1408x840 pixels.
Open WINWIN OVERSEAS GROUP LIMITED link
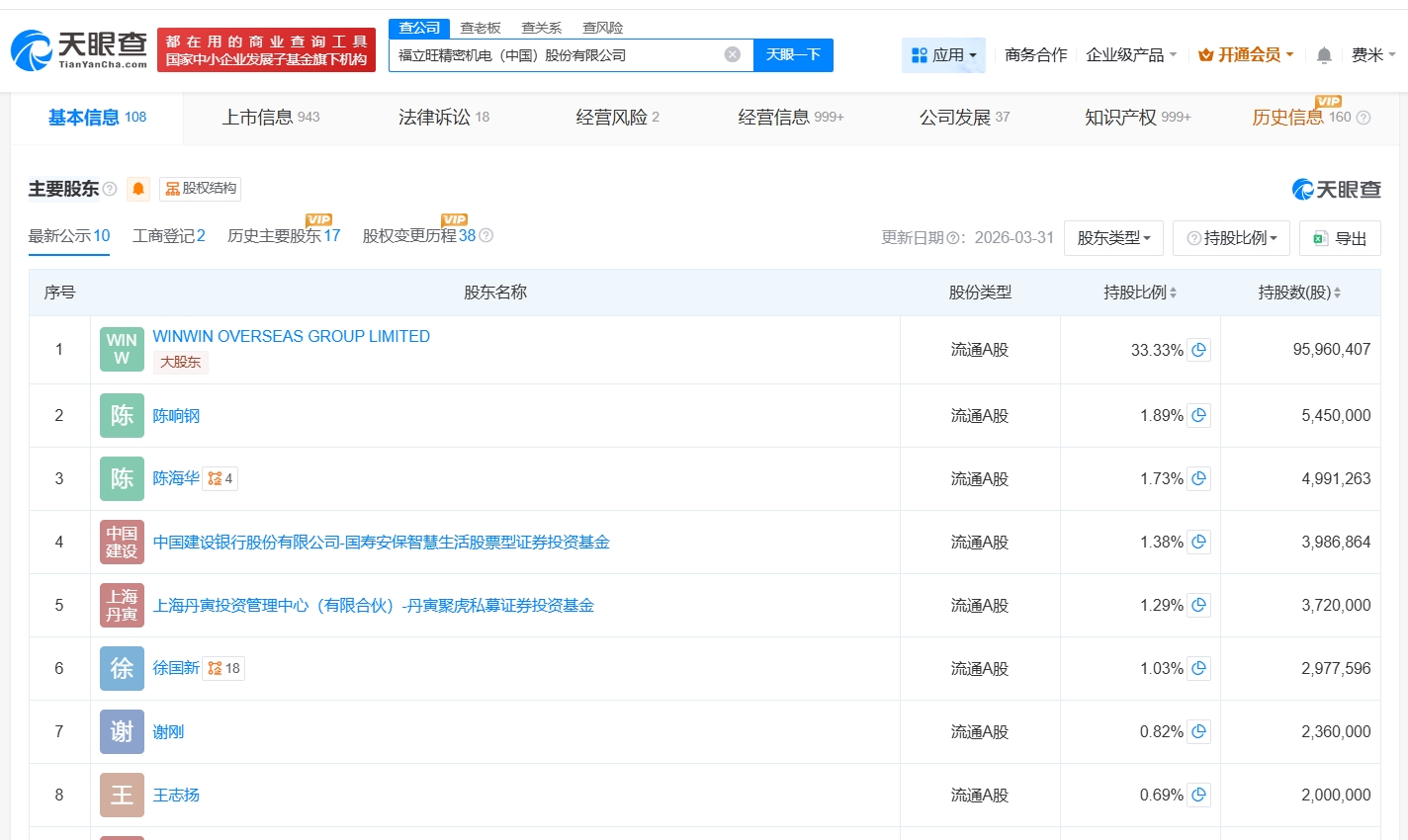[x=292, y=337]
